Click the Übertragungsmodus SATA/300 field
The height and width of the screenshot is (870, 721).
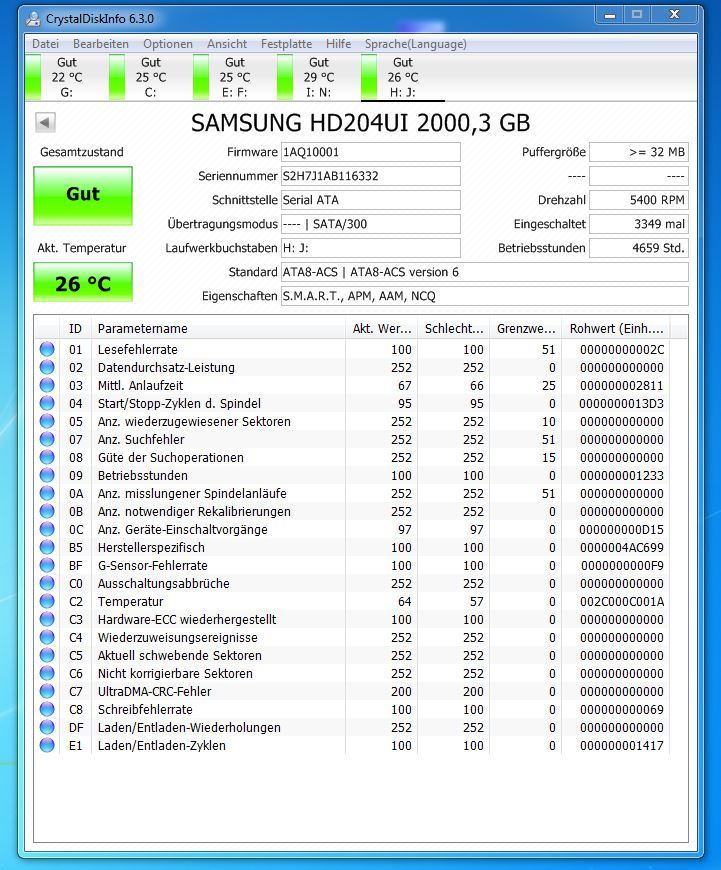[x=371, y=224]
